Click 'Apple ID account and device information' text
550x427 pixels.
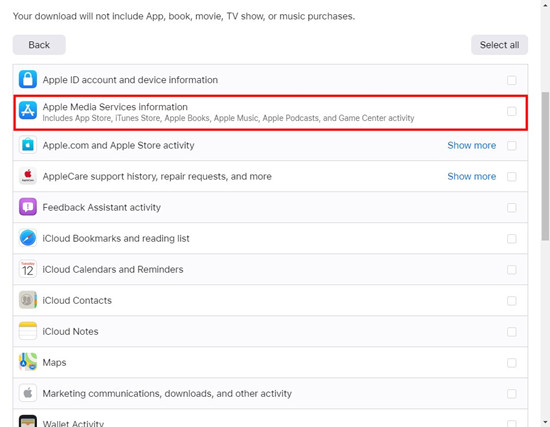[130, 80]
